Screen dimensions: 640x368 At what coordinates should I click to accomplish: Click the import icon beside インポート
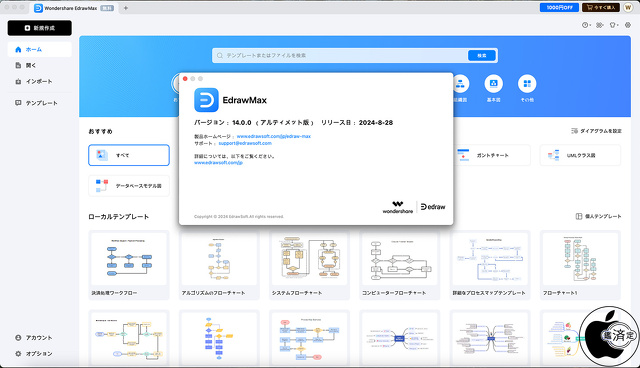[18, 82]
